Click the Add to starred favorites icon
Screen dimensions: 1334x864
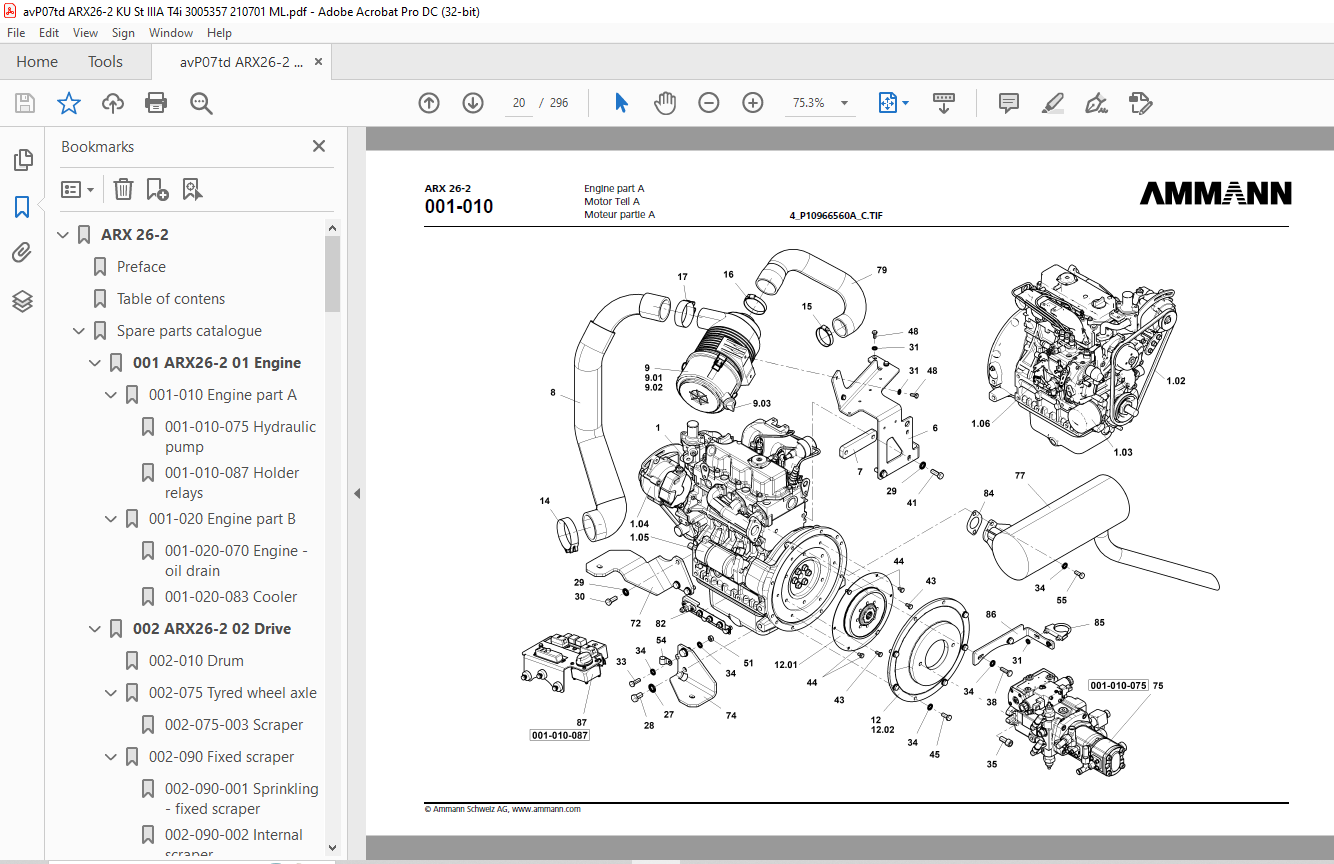[x=68, y=103]
